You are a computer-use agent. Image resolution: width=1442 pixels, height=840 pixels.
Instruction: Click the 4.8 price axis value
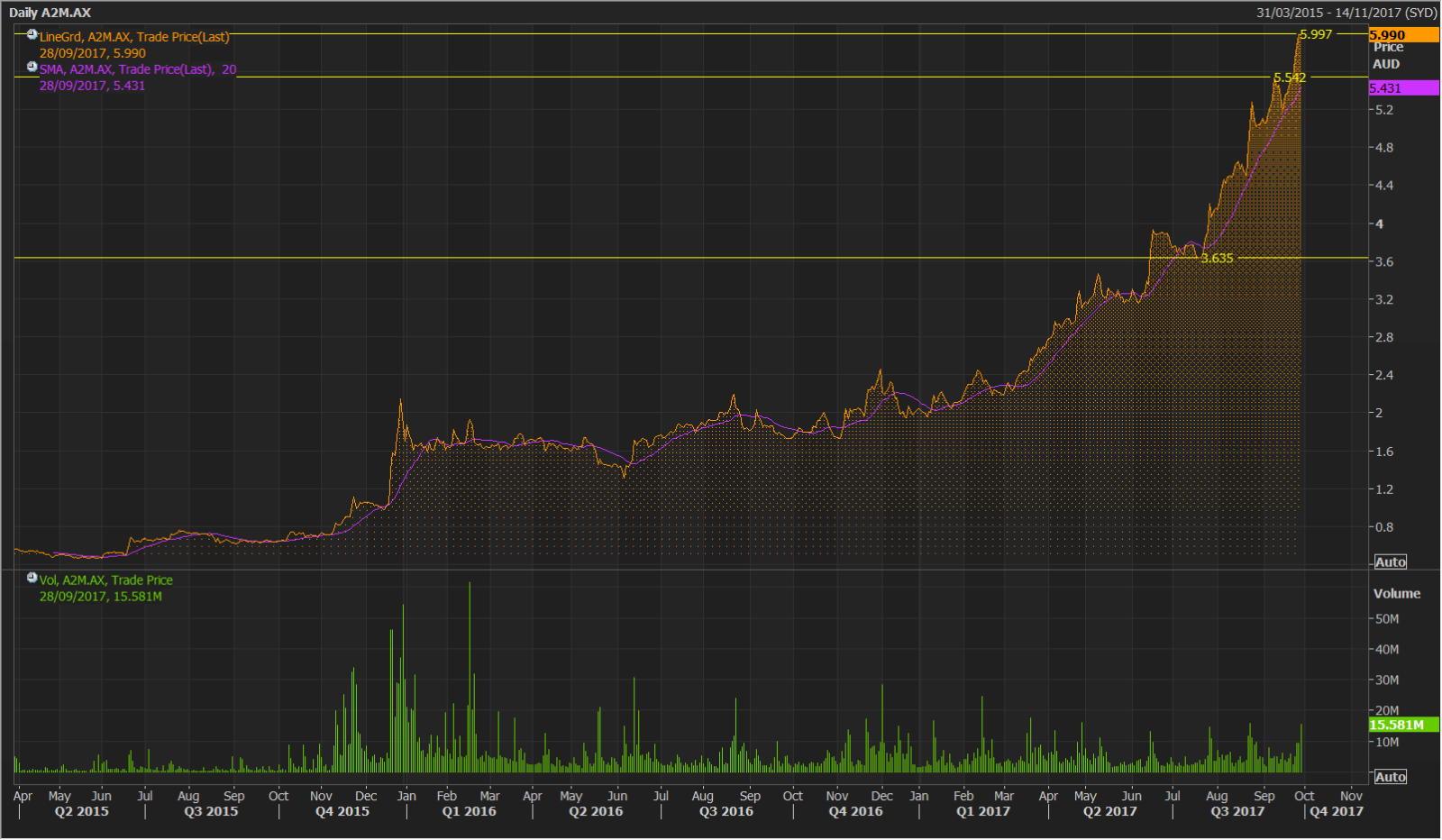pos(1384,147)
